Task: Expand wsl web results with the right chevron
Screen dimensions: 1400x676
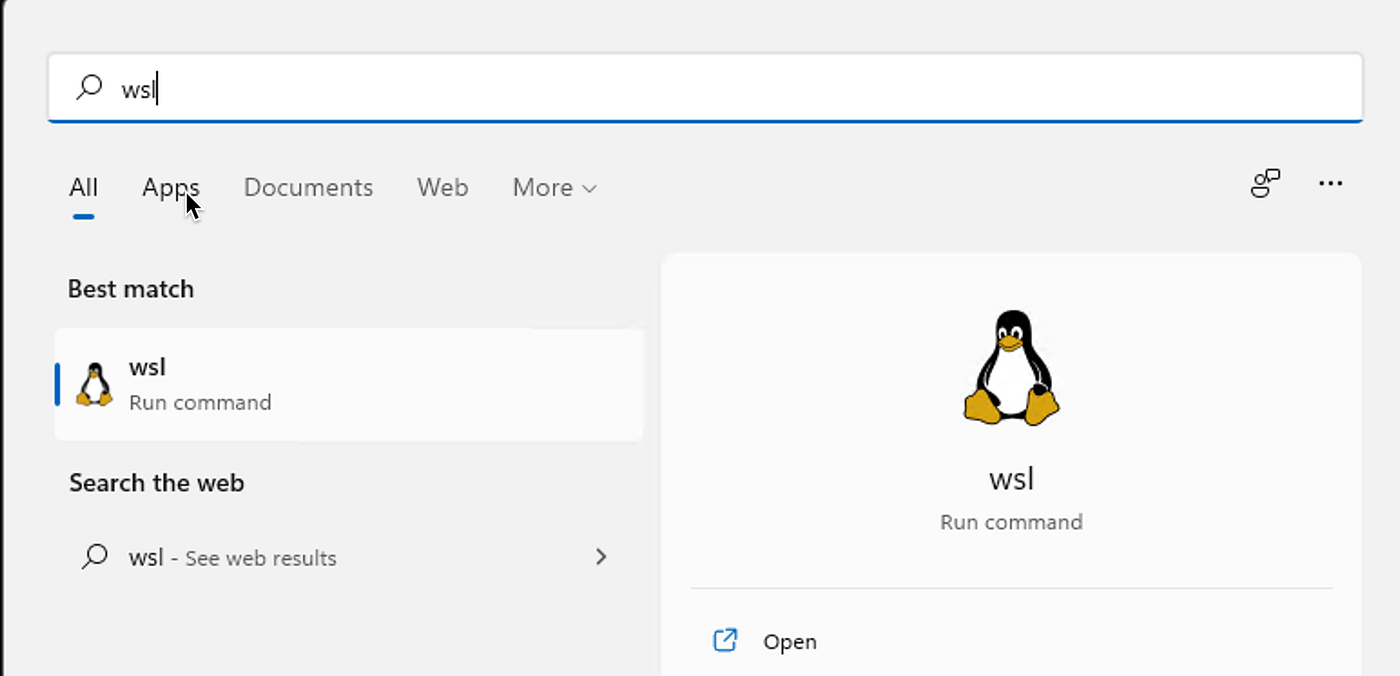Action: [x=601, y=558]
